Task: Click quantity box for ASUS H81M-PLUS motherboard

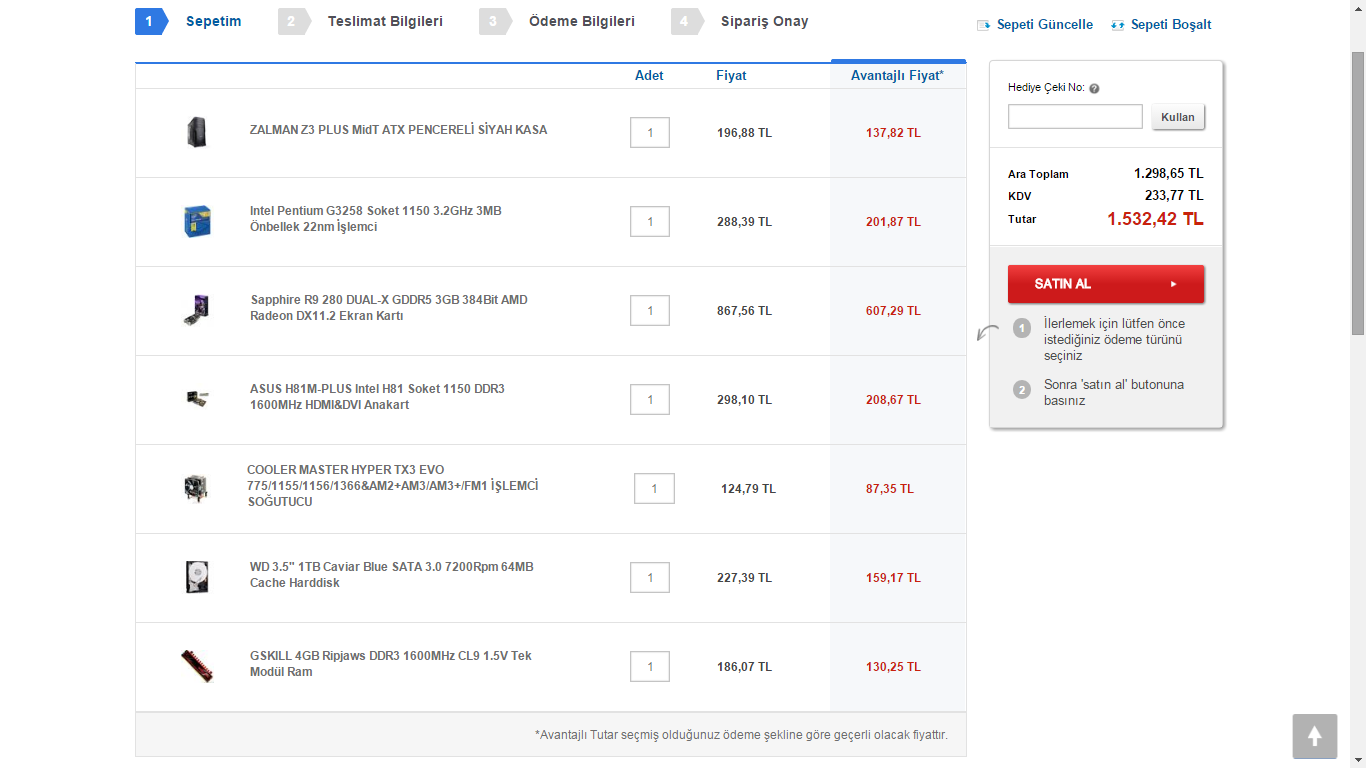Action: click(650, 400)
